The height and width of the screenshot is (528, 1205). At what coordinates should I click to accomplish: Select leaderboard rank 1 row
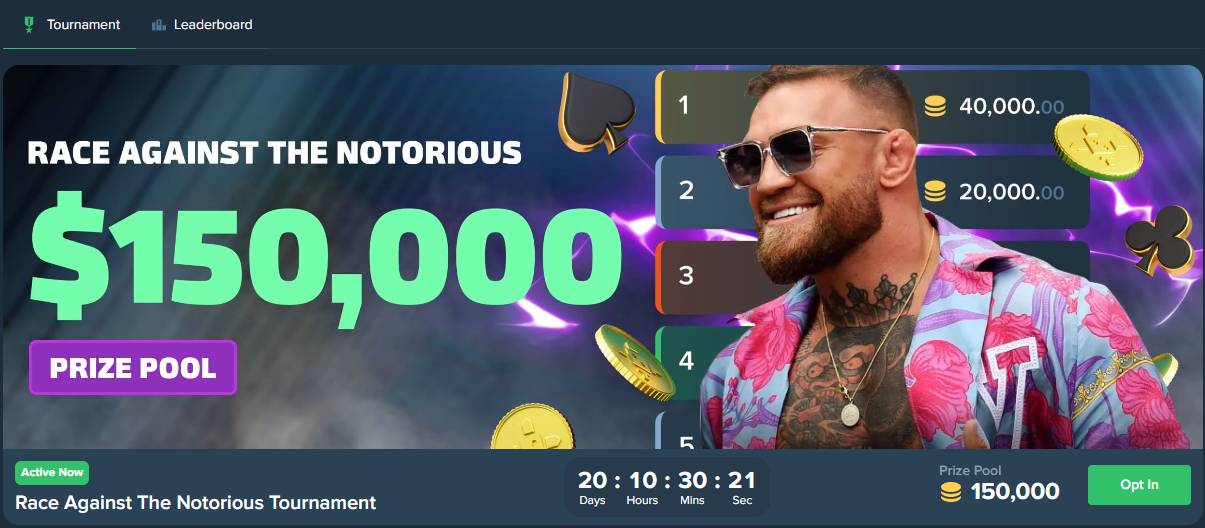click(x=872, y=106)
